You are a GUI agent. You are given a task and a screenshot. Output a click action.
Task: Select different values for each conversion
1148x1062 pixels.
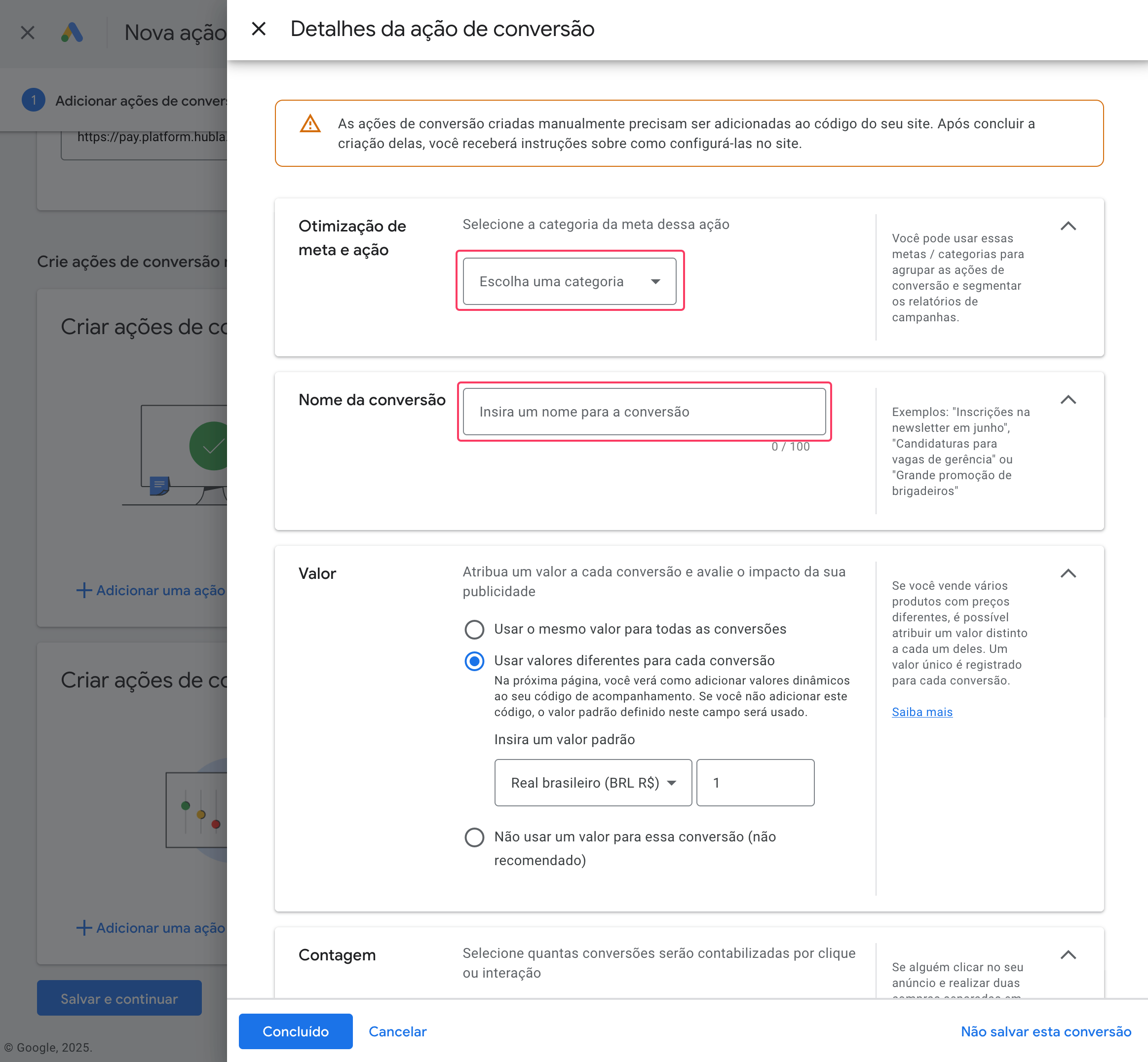[x=474, y=661]
